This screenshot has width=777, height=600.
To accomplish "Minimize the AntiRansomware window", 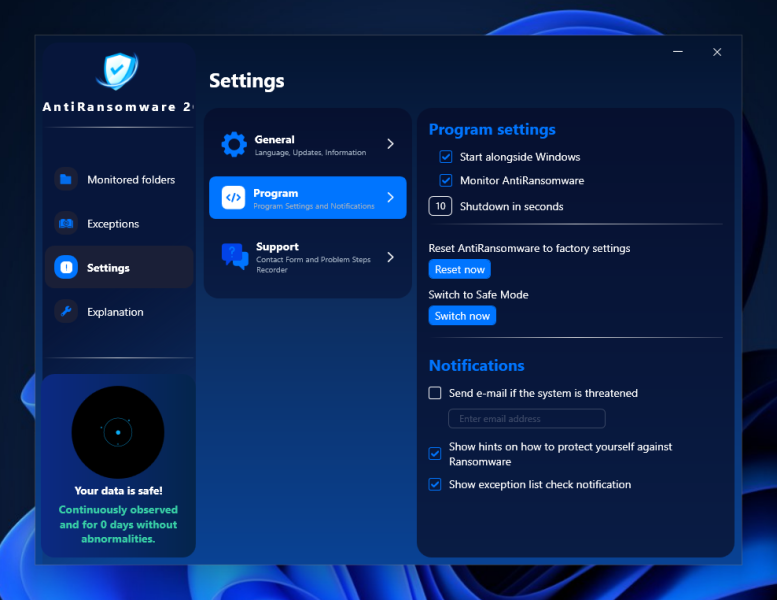I will (678, 52).
